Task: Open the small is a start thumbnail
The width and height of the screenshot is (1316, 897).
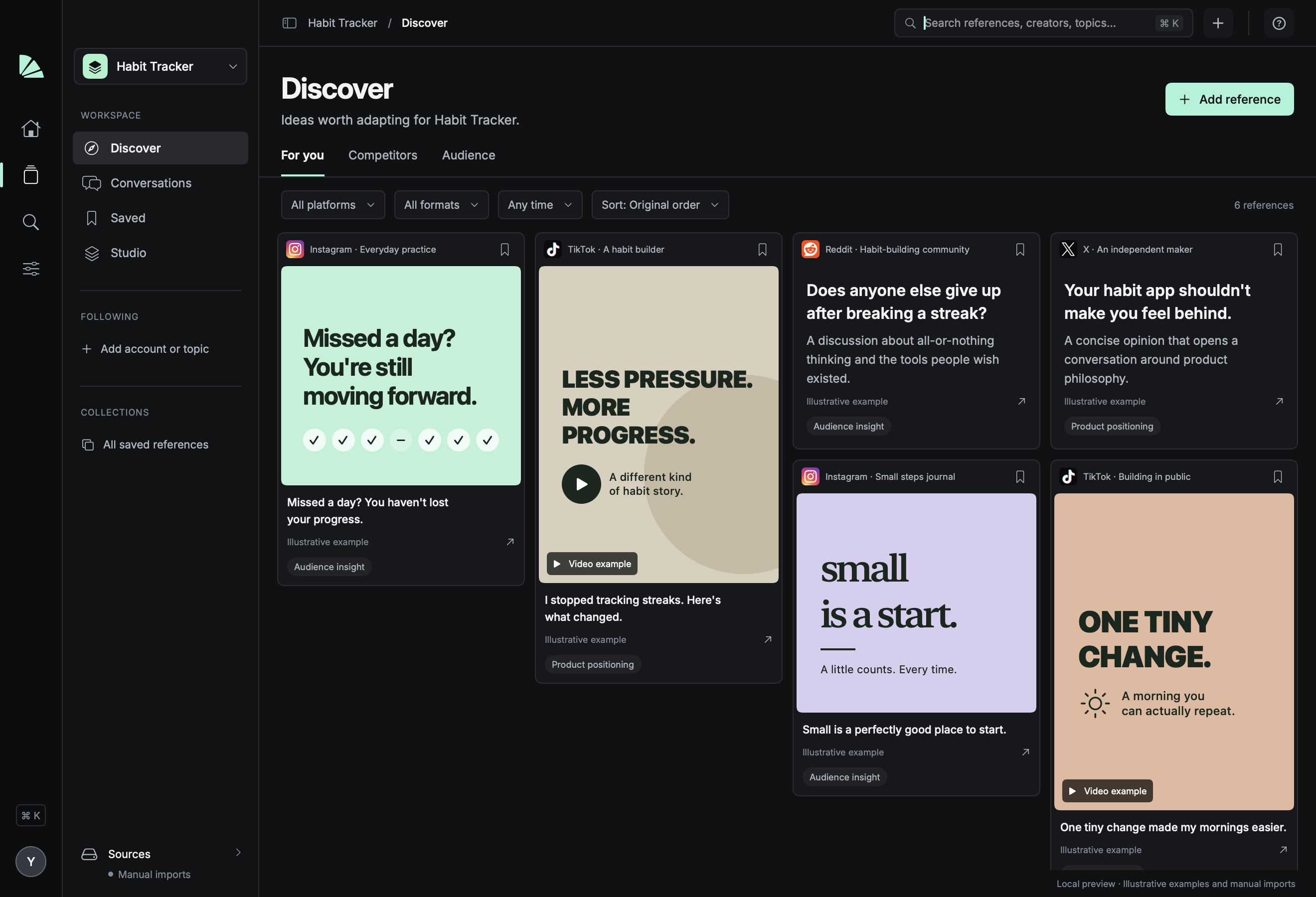Action: pos(916,602)
